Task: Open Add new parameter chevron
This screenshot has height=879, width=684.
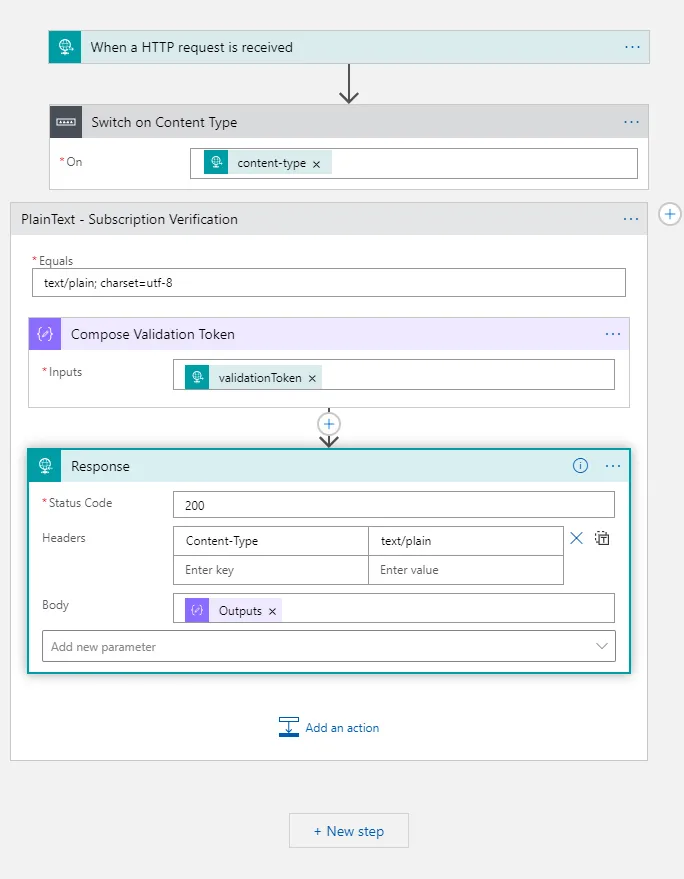Action: coord(602,646)
